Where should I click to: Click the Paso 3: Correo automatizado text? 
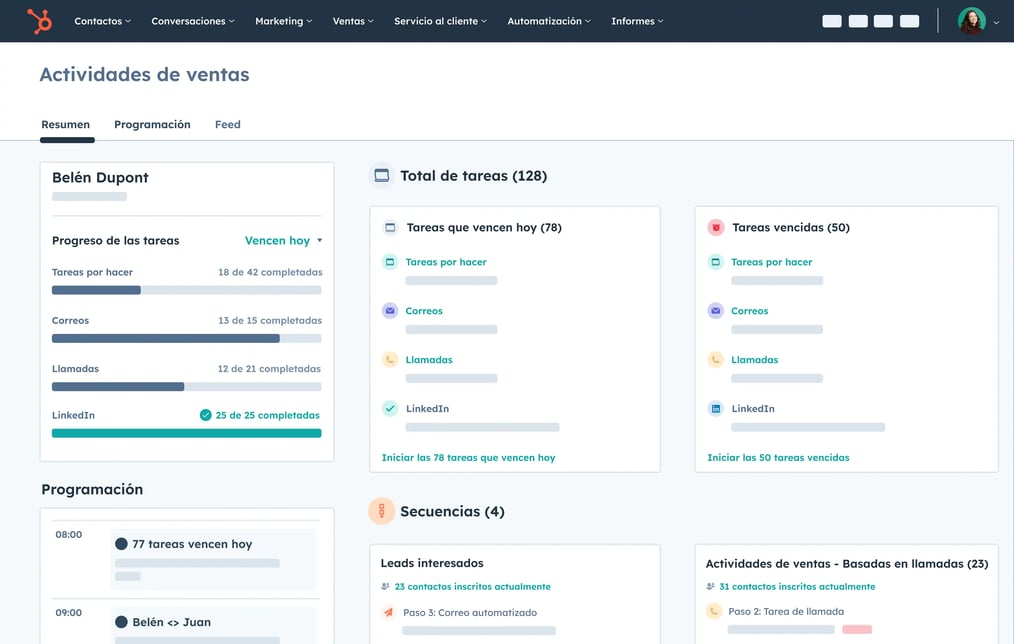point(470,612)
